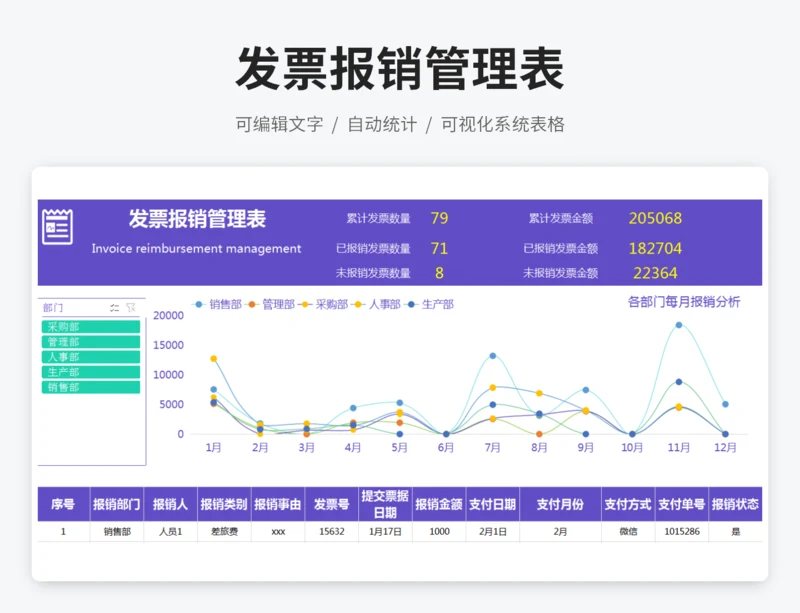
Task: Click the 人事部 legend entry in chart
Action: point(377,304)
